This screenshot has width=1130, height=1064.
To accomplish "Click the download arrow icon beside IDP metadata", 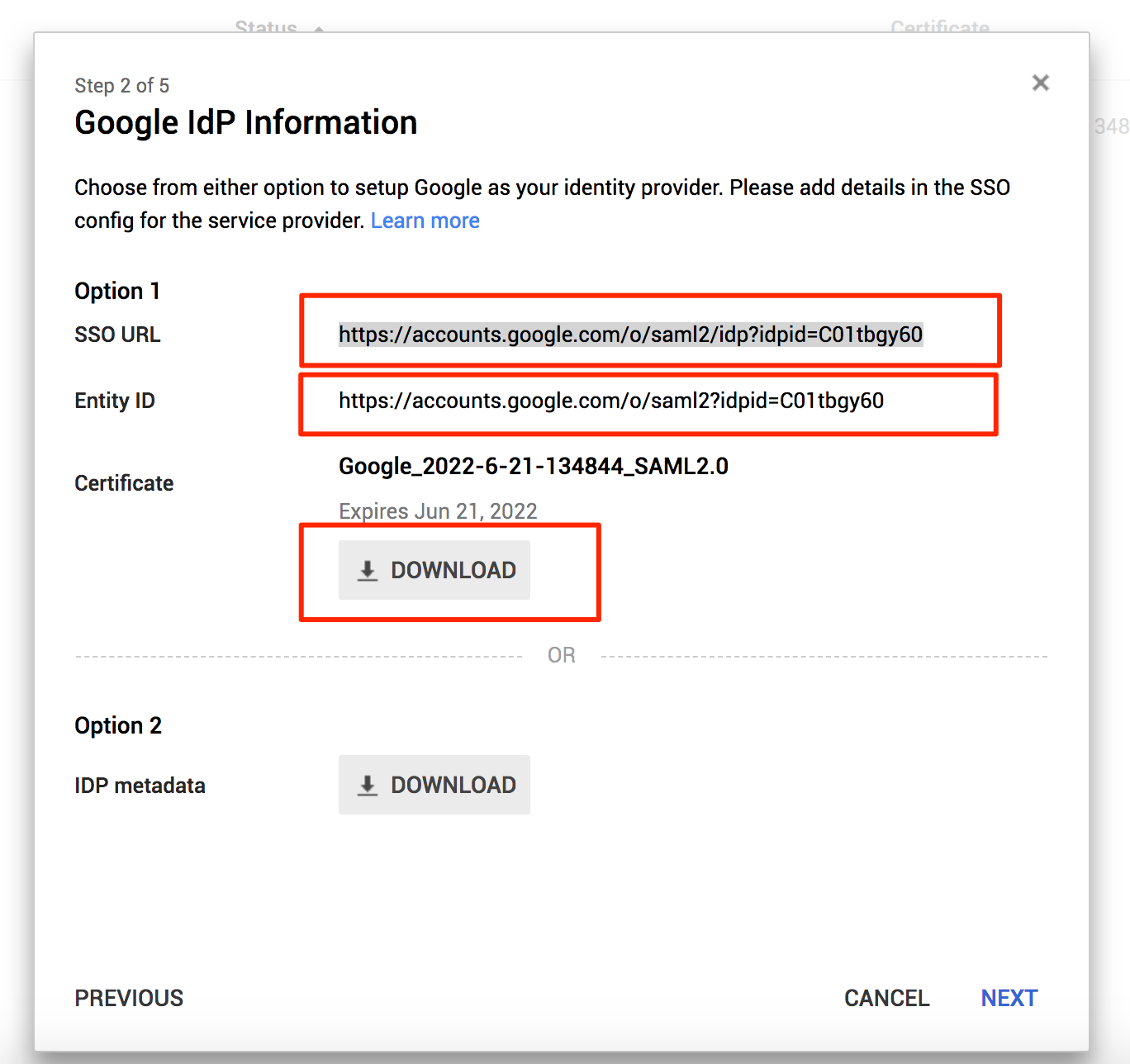I will point(368,785).
